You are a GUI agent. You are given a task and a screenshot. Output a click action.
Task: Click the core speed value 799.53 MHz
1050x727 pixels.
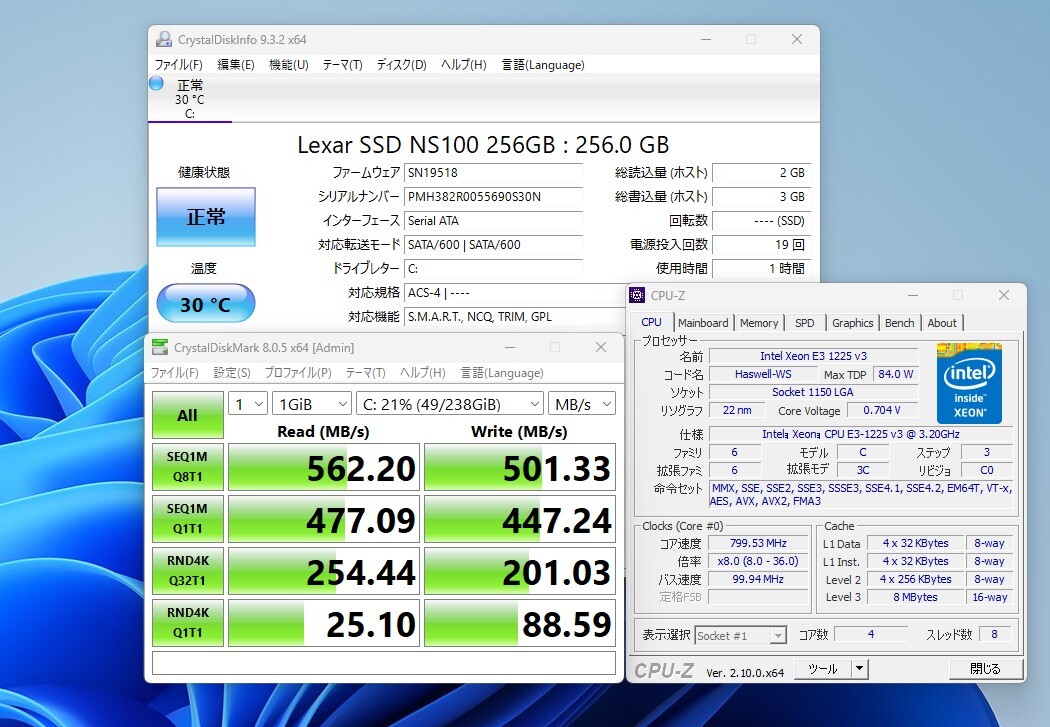coord(758,543)
